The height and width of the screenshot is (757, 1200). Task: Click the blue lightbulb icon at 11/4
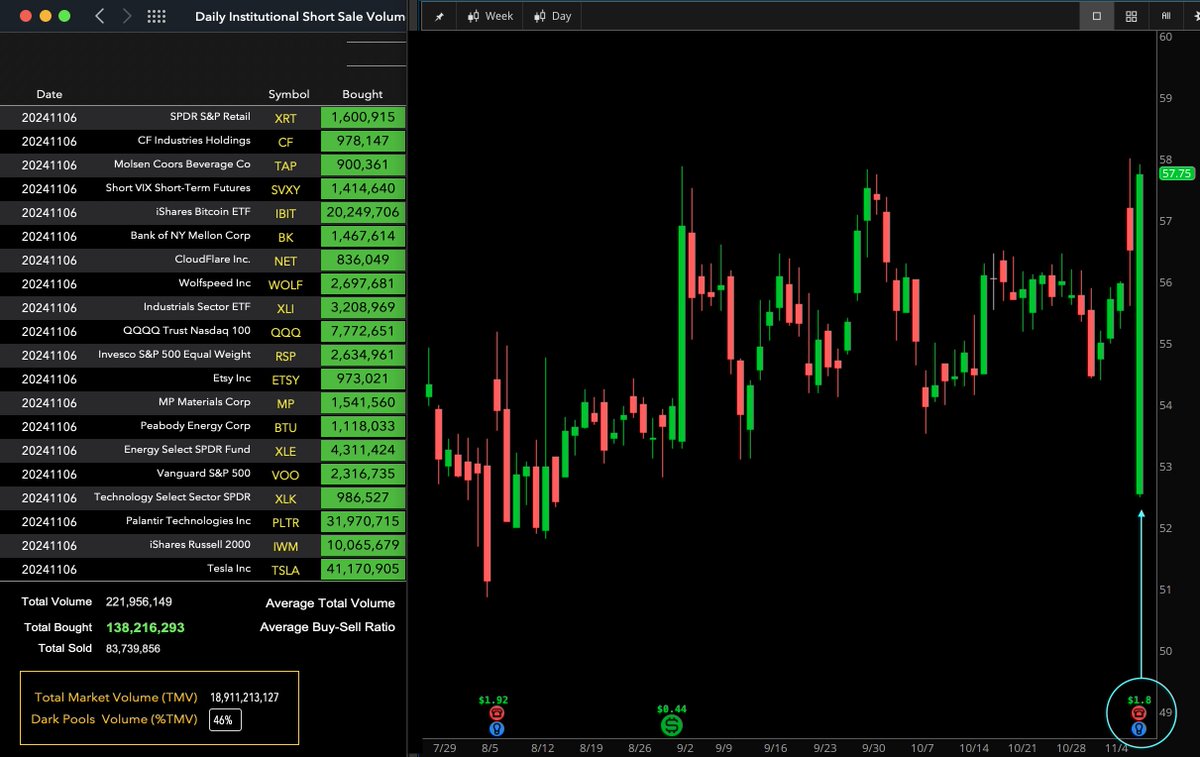coord(1138,729)
